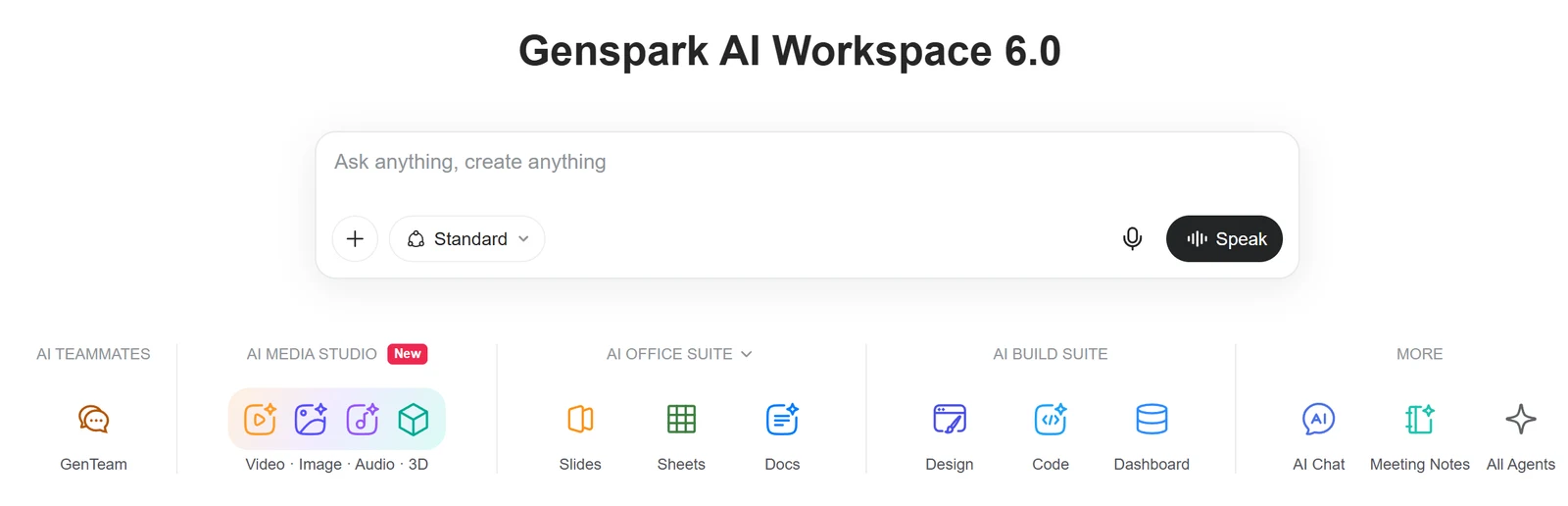
Task: Expand the AI Office Suite chevron
Action: [x=747, y=354]
